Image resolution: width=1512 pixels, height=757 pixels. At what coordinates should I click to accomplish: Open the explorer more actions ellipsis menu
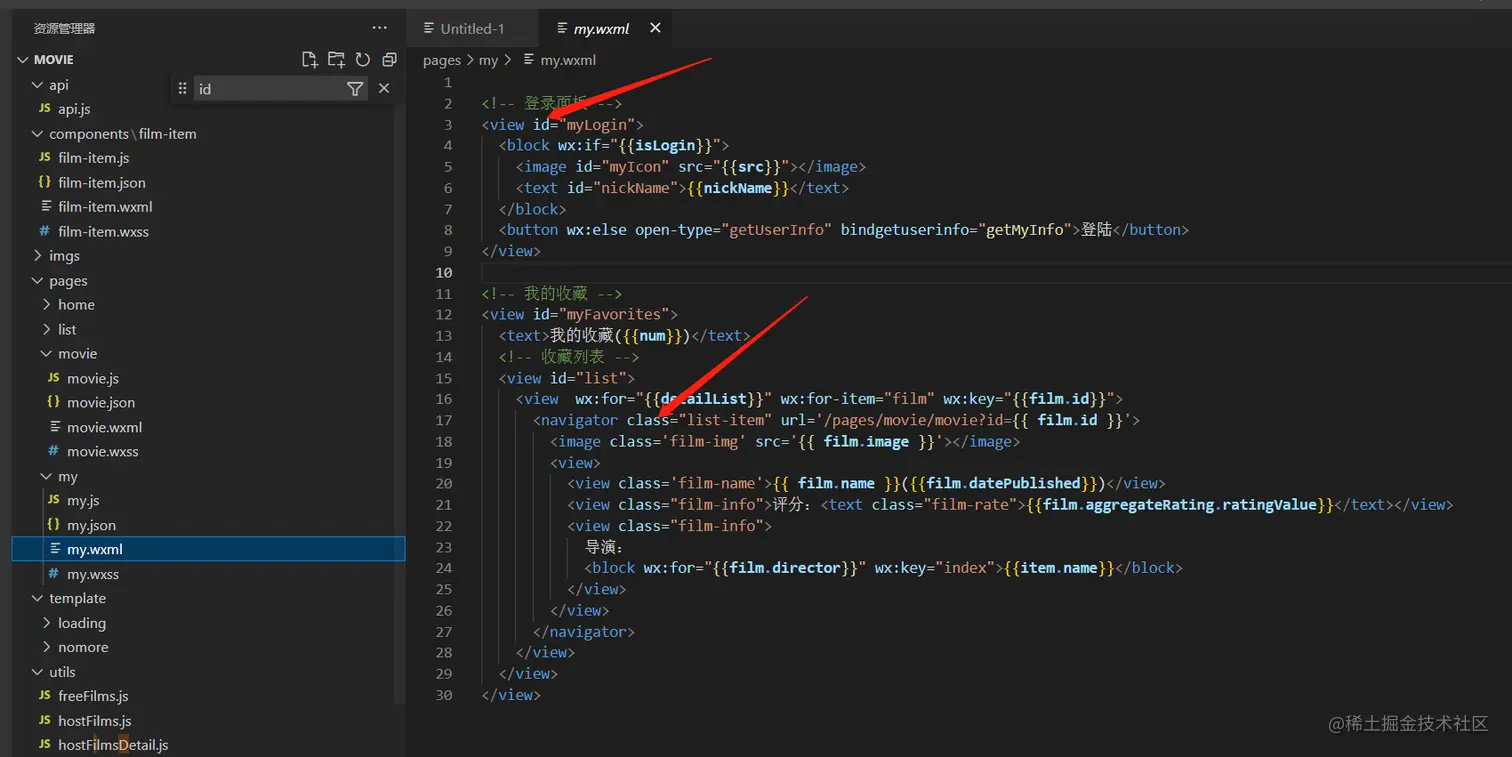tap(379, 28)
